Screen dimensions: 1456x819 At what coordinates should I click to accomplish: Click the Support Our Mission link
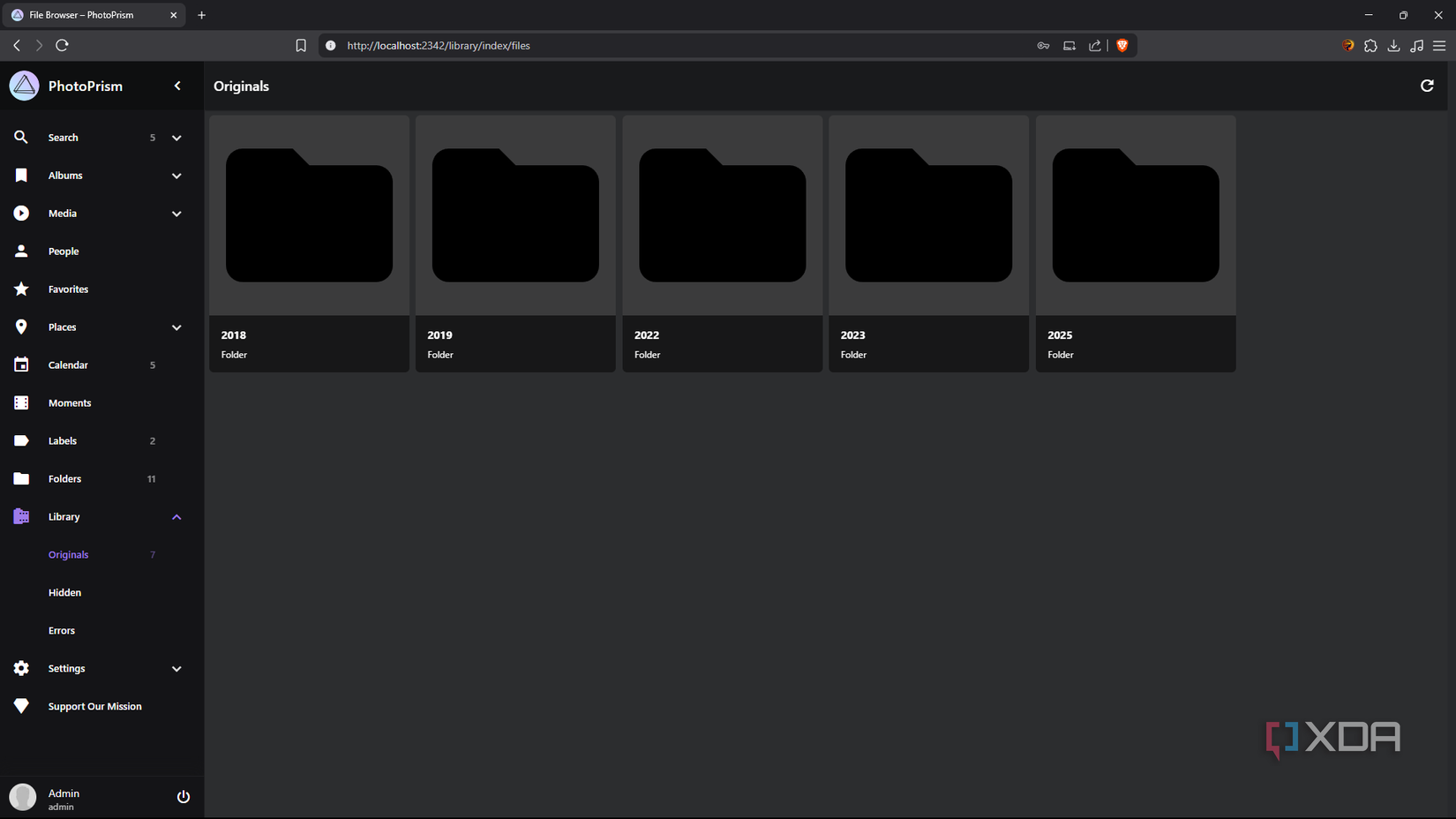click(x=94, y=706)
